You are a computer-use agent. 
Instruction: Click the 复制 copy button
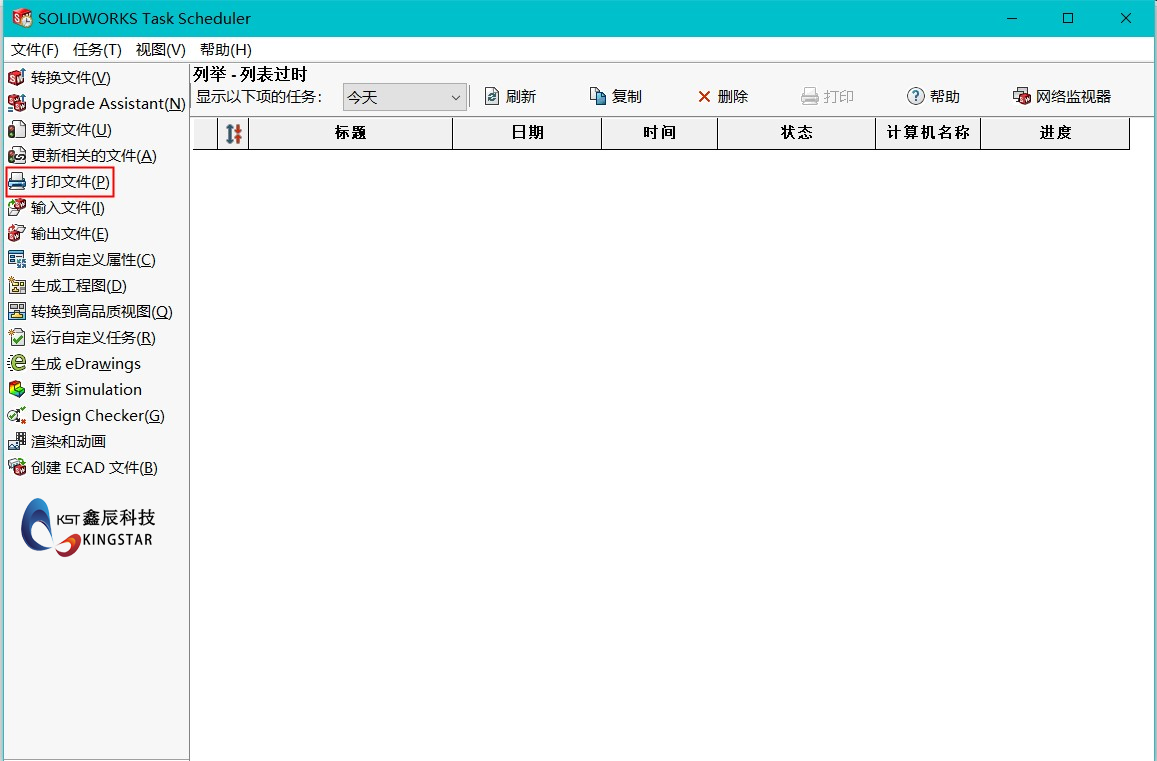pyautogui.click(x=615, y=97)
